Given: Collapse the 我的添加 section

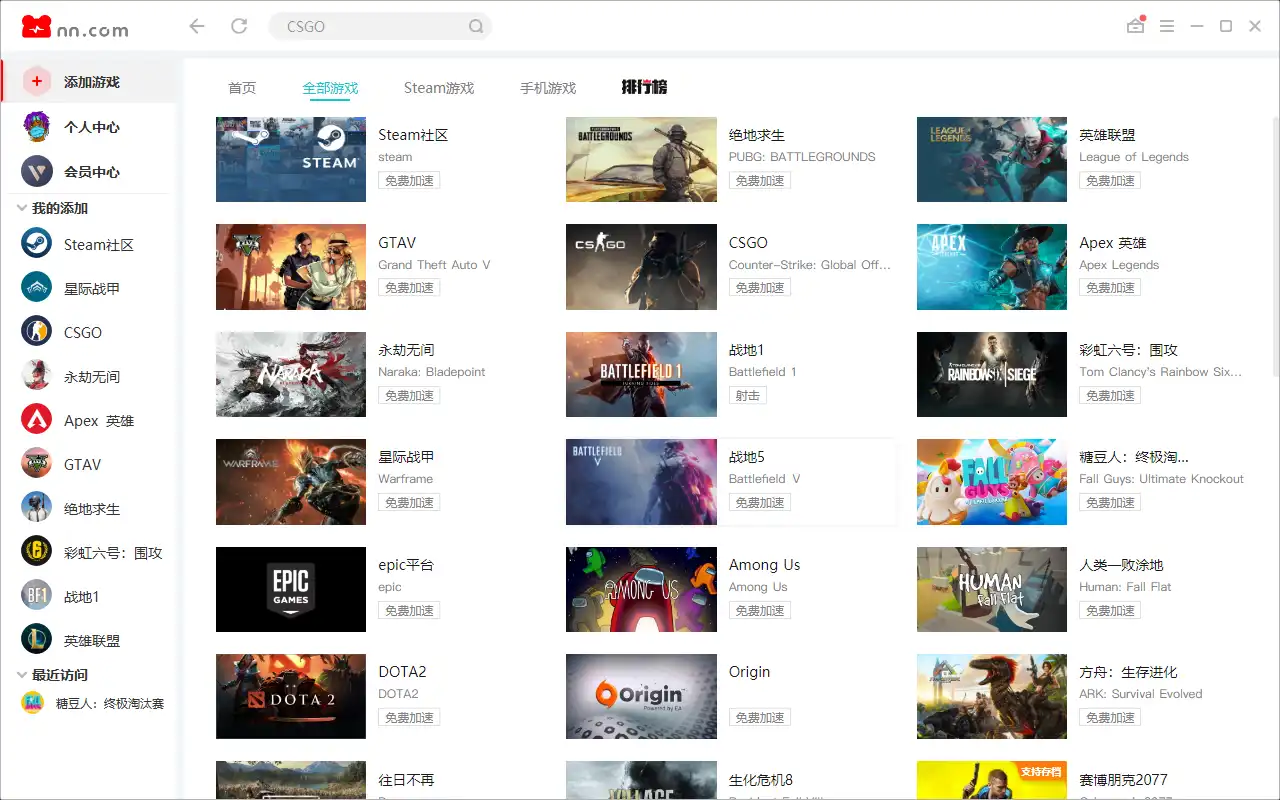Looking at the screenshot, I should tap(22, 208).
